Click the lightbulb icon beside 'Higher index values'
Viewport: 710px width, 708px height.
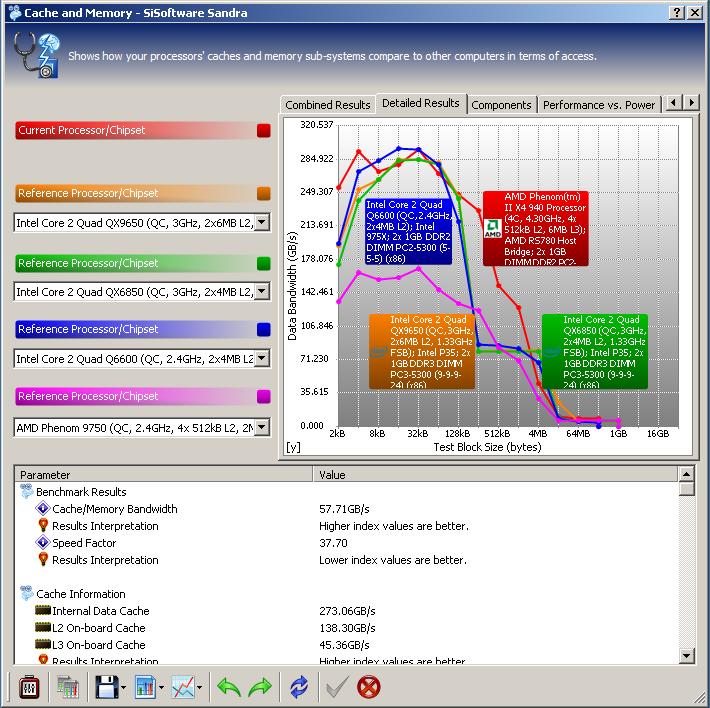pyautogui.click(x=43, y=526)
